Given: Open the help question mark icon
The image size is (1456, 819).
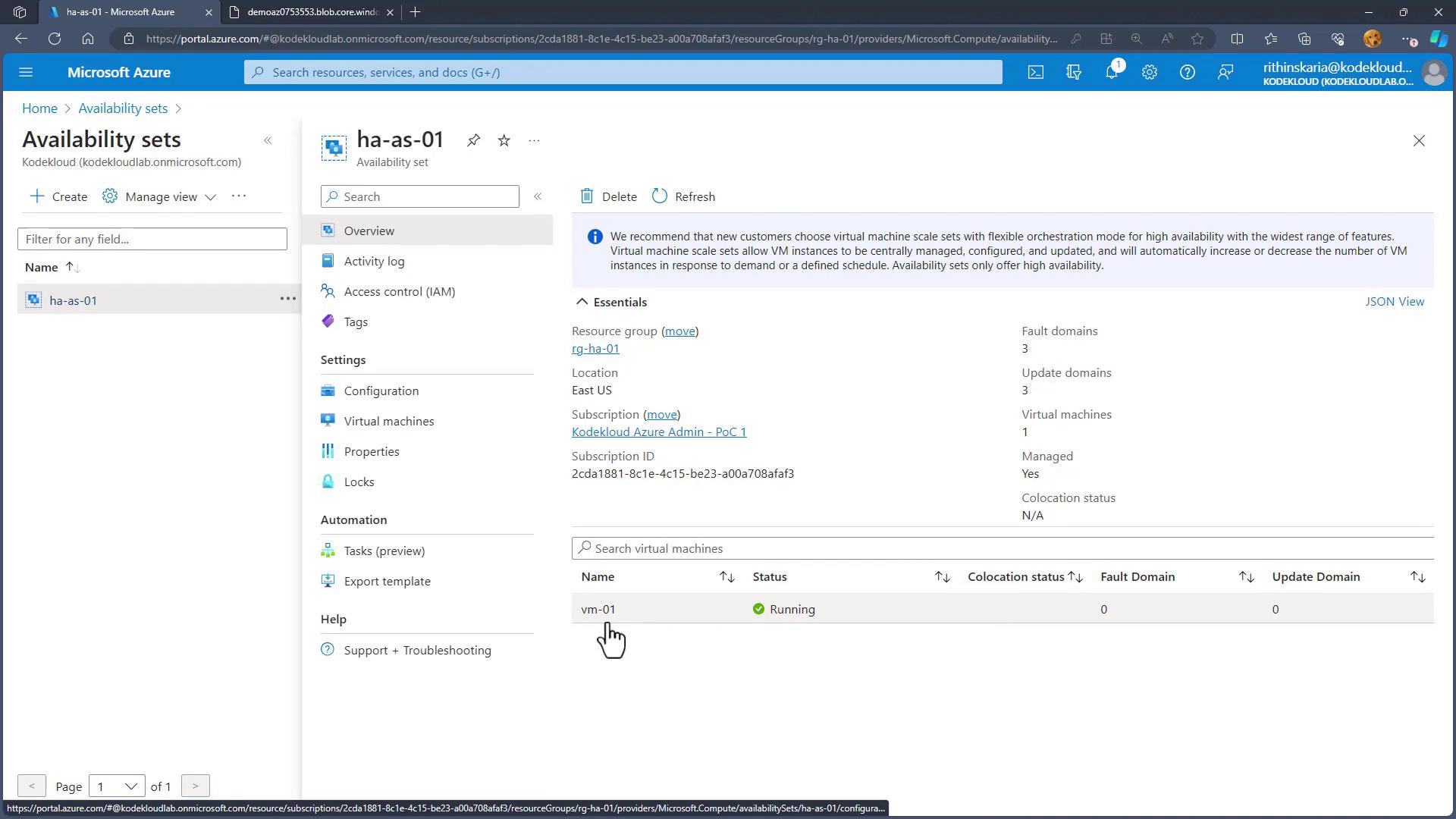Looking at the screenshot, I should coord(1187,72).
